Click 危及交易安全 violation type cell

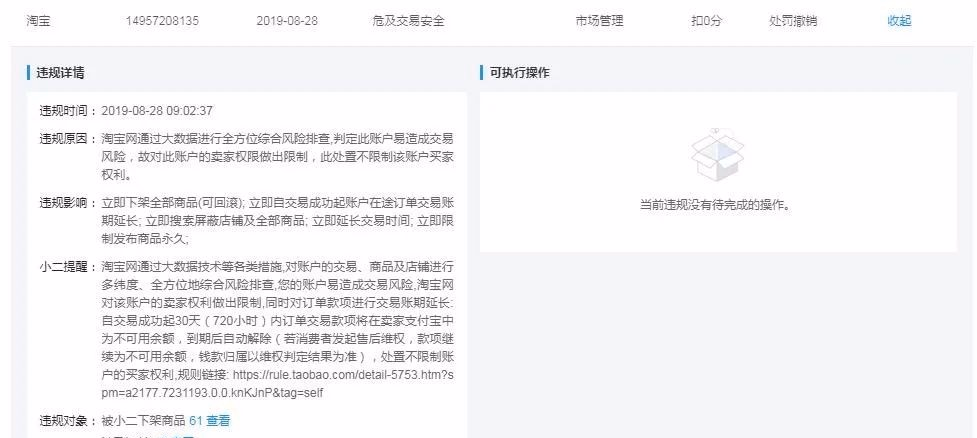[408, 21]
